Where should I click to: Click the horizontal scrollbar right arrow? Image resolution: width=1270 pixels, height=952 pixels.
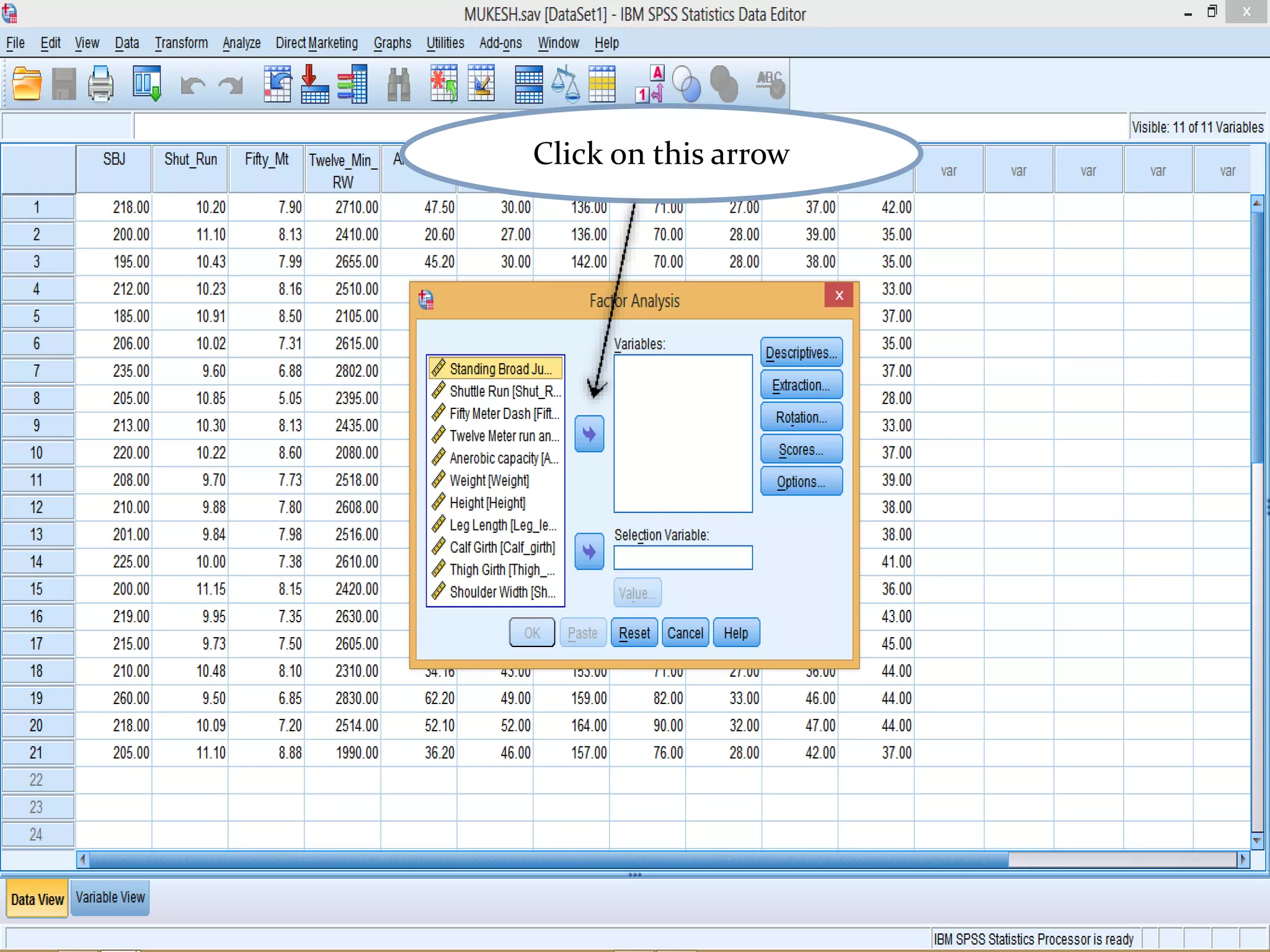(x=1242, y=860)
